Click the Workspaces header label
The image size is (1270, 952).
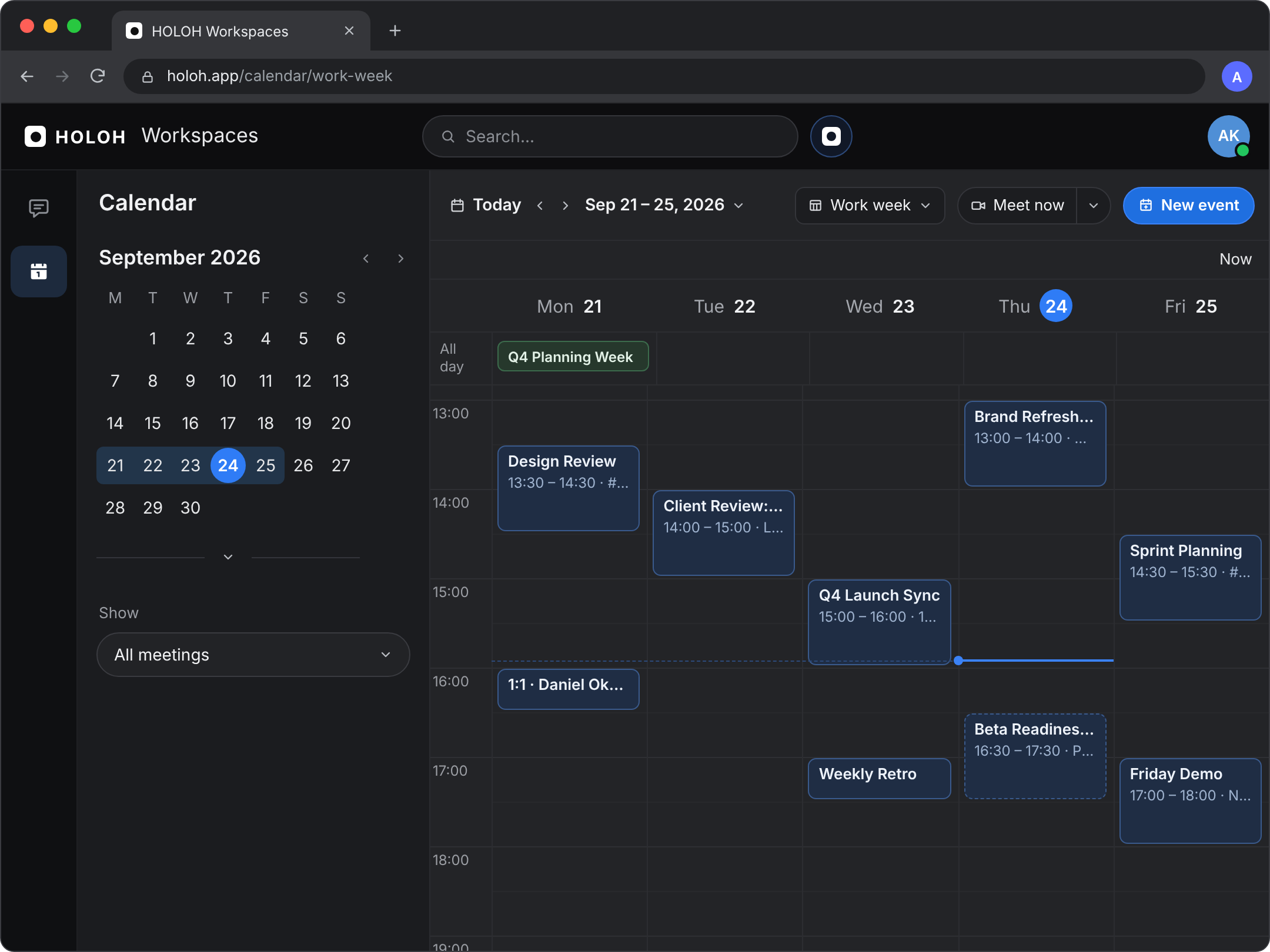tap(200, 136)
